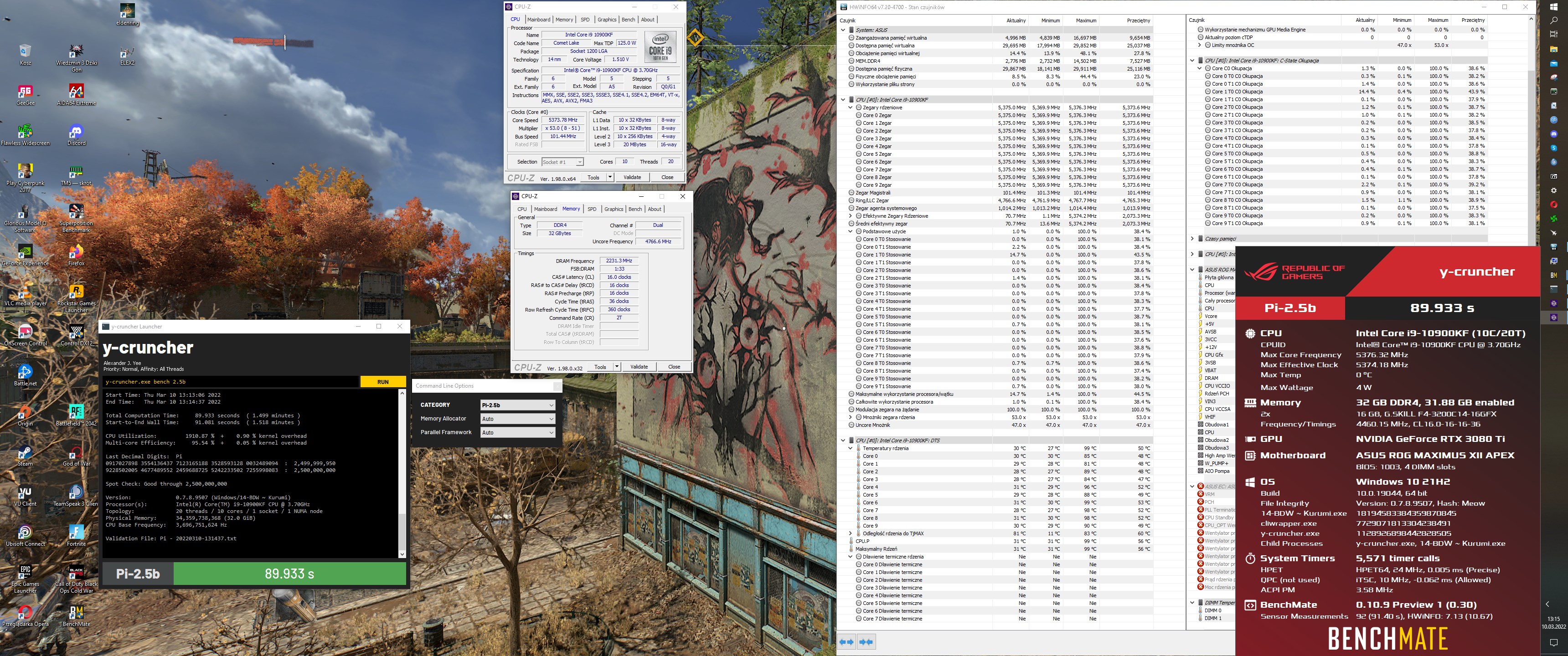The height and width of the screenshot is (656, 1568).
Task: Click Close in the CPU-Z memory window
Action: coord(674,367)
